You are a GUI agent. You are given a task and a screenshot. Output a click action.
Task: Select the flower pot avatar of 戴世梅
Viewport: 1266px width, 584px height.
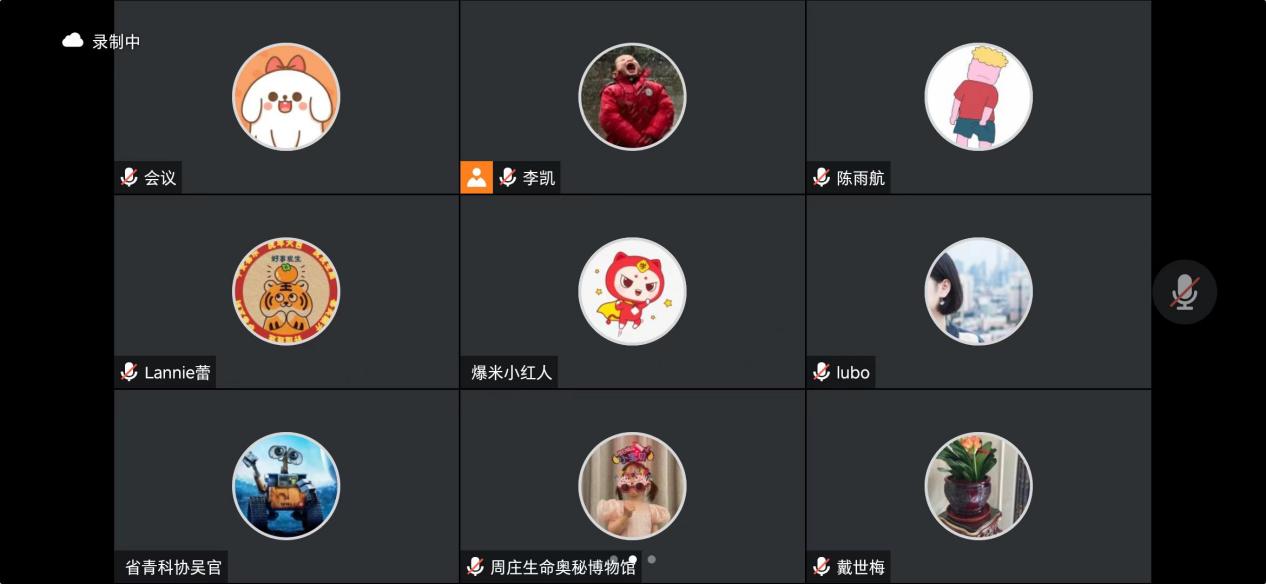point(978,486)
